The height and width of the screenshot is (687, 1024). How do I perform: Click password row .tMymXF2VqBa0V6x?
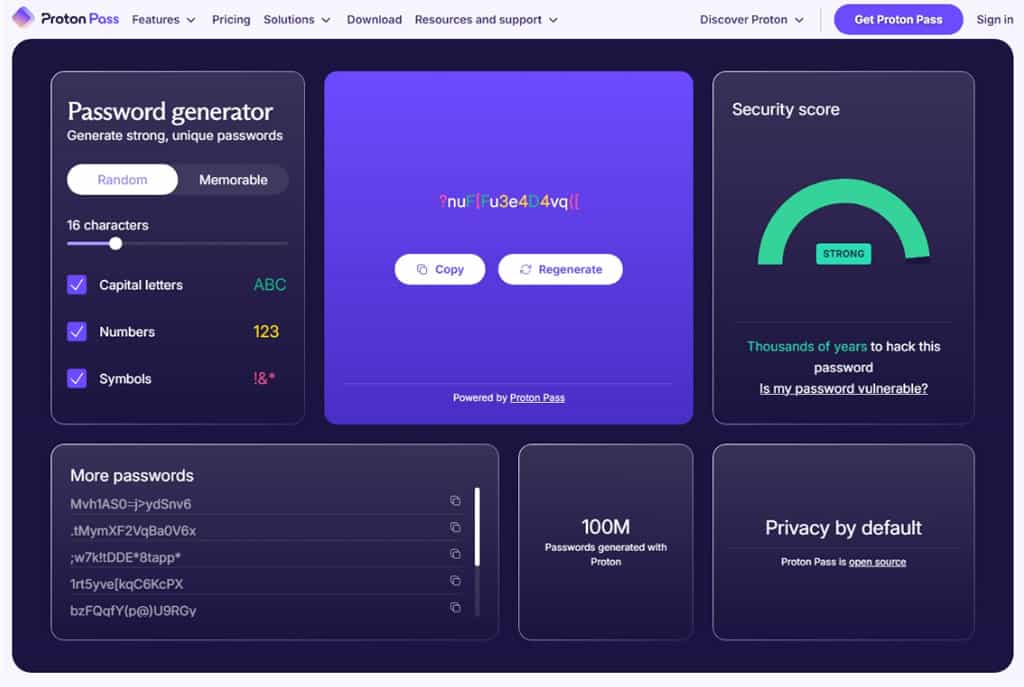click(x=265, y=530)
